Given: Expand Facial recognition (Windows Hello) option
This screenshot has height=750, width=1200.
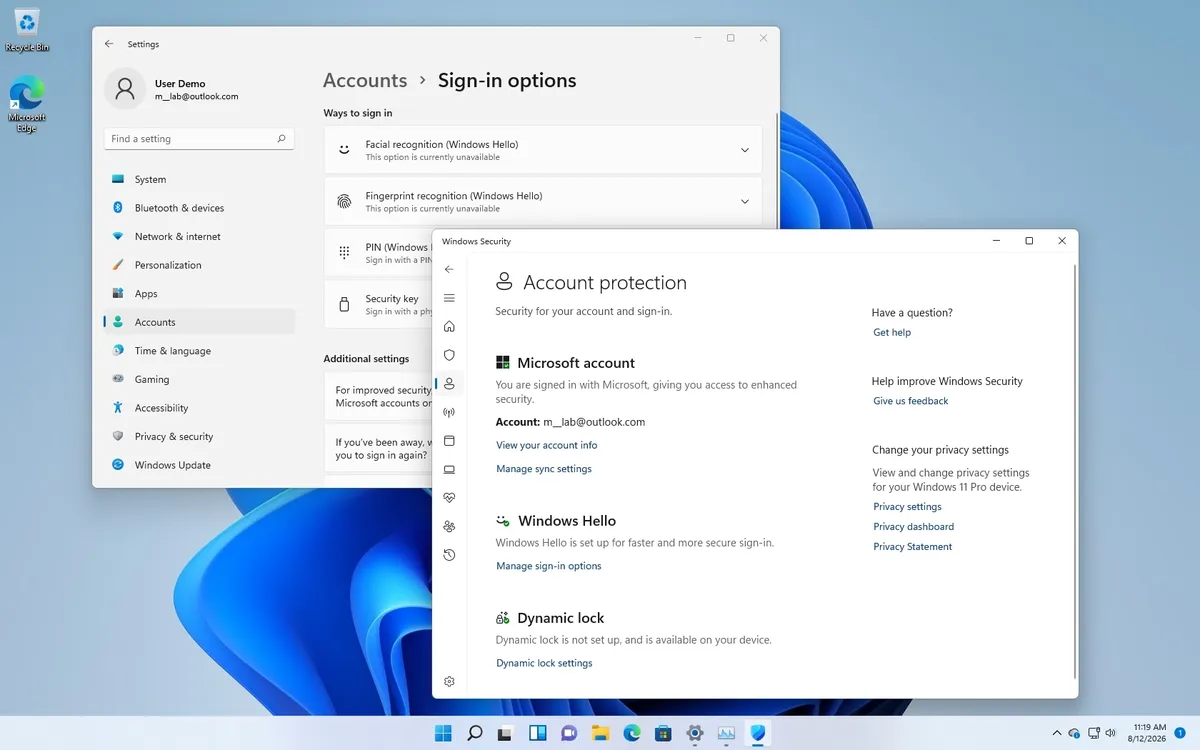Looking at the screenshot, I should (x=543, y=150).
